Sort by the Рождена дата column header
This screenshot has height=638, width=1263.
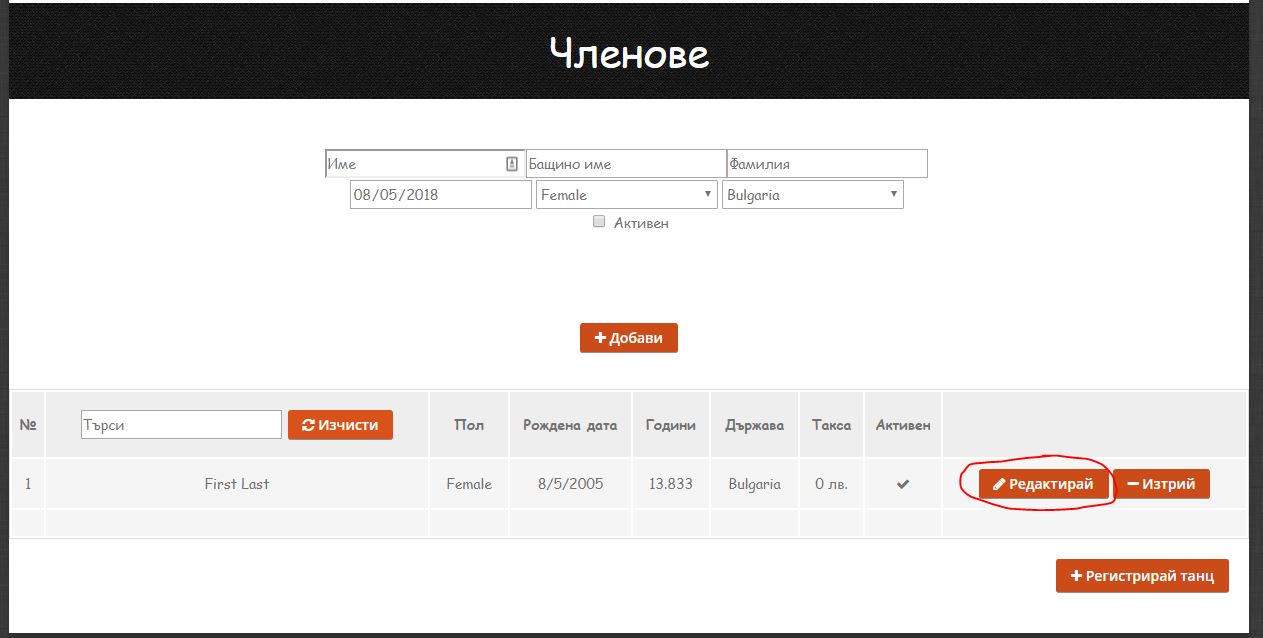[570, 425]
